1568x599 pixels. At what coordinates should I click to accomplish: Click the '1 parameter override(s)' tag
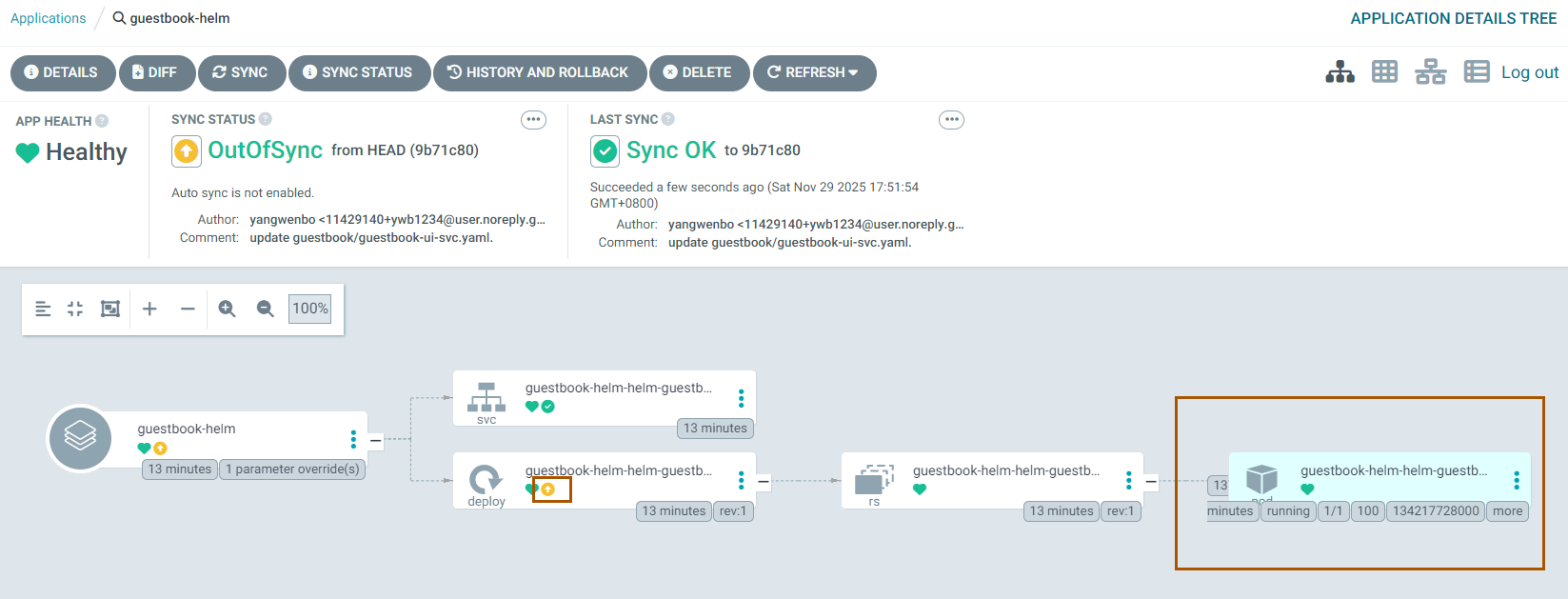tap(292, 469)
